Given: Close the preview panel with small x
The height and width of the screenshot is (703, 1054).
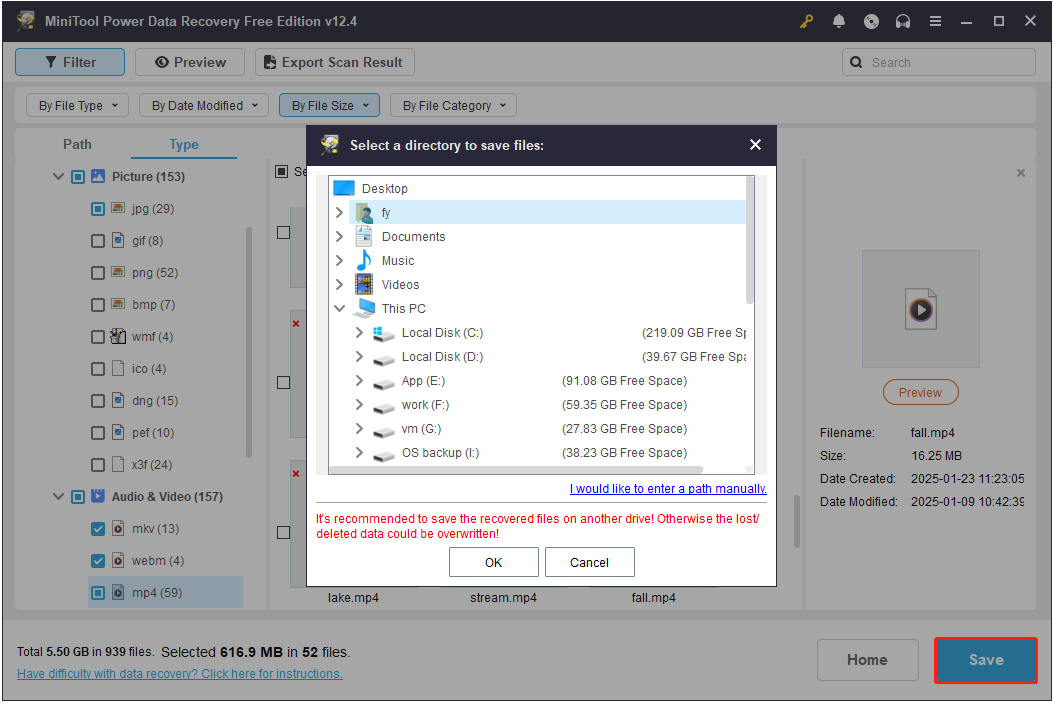Looking at the screenshot, I should [x=1020, y=173].
